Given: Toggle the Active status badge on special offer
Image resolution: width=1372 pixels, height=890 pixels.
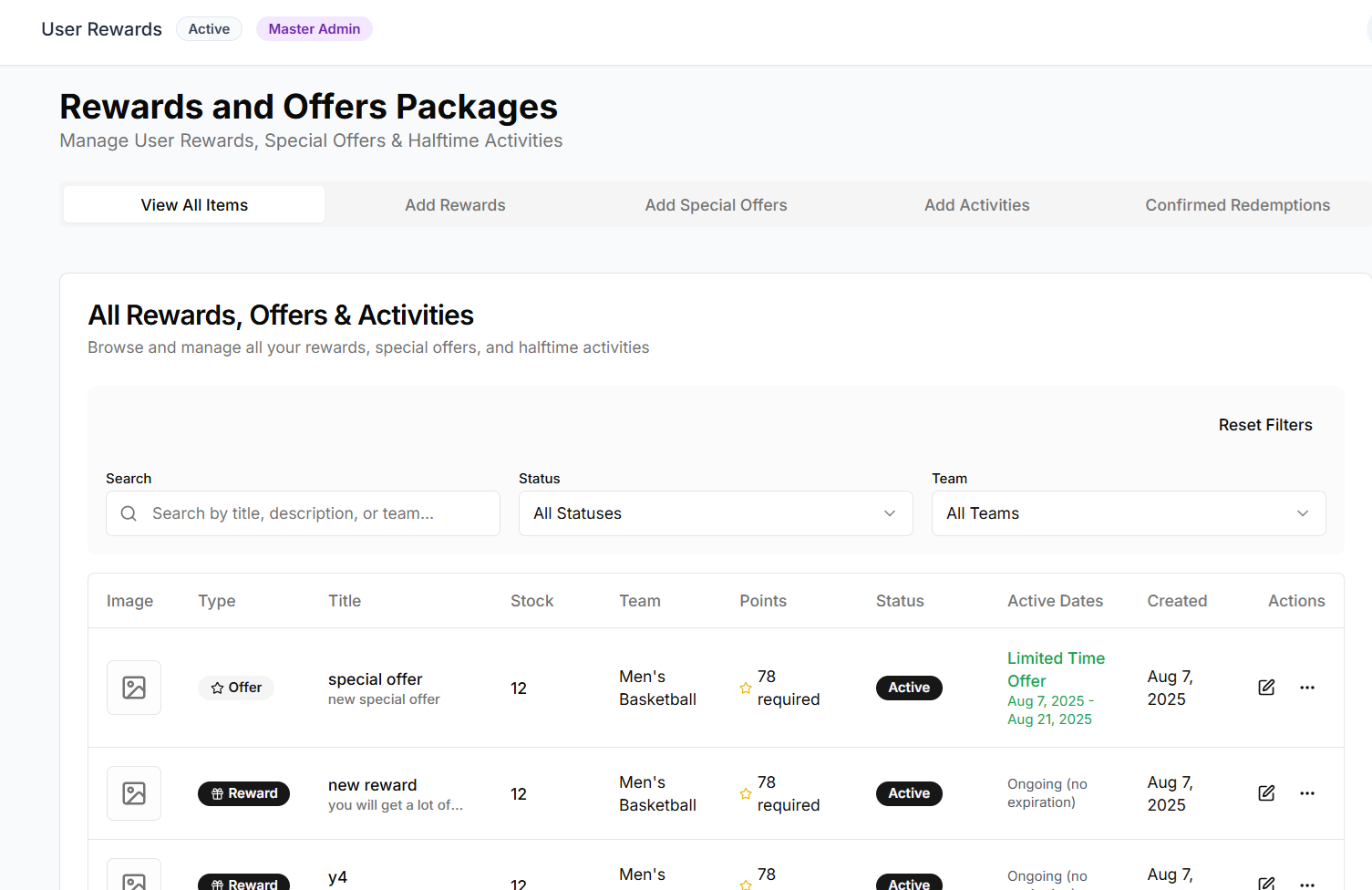Looking at the screenshot, I should (x=908, y=688).
